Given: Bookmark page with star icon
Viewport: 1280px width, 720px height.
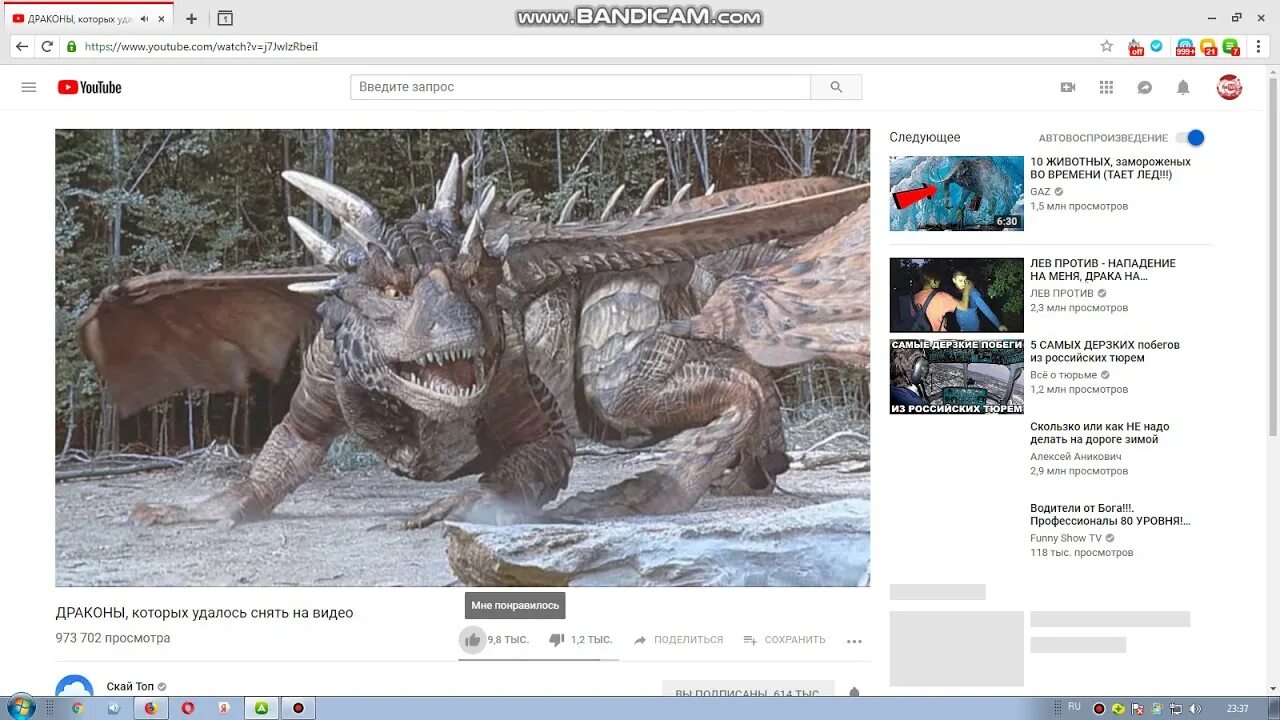Looking at the screenshot, I should click(1106, 46).
